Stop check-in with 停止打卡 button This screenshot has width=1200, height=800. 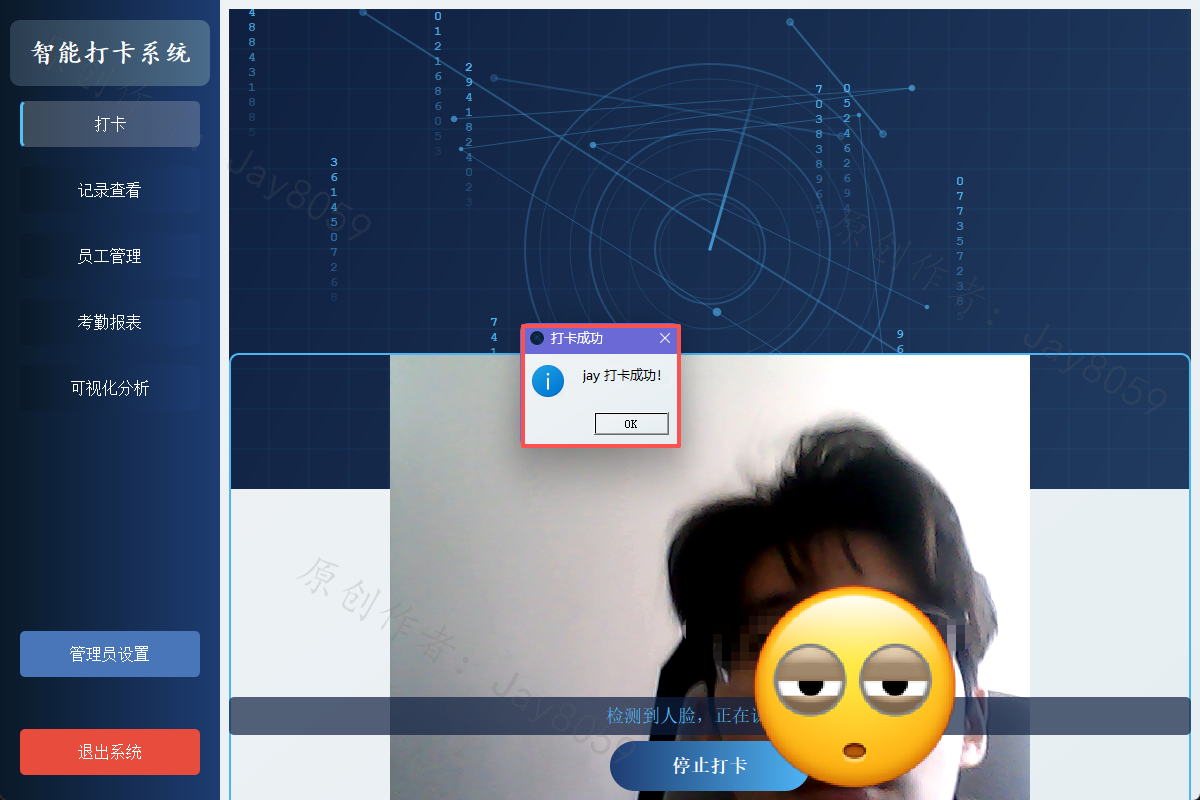click(x=709, y=766)
